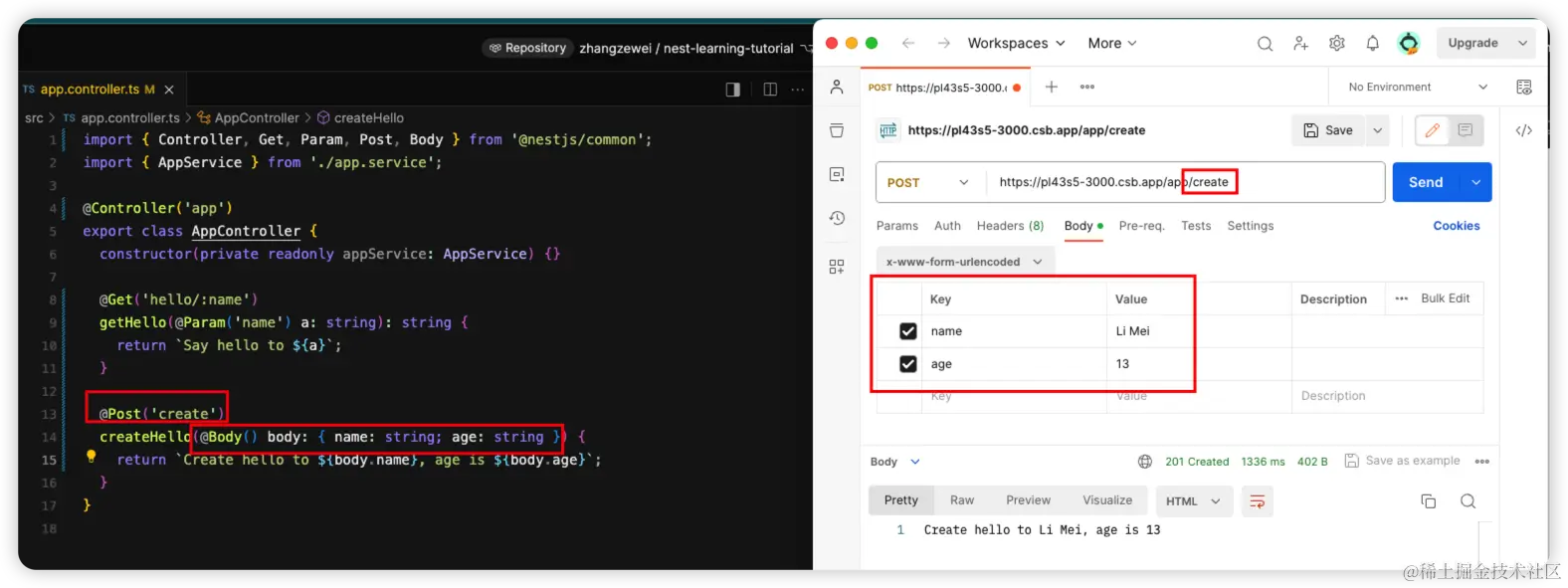Open the More dropdown in Postman header
The width and height of the screenshot is (1568, 588).
coord(1112,43)
